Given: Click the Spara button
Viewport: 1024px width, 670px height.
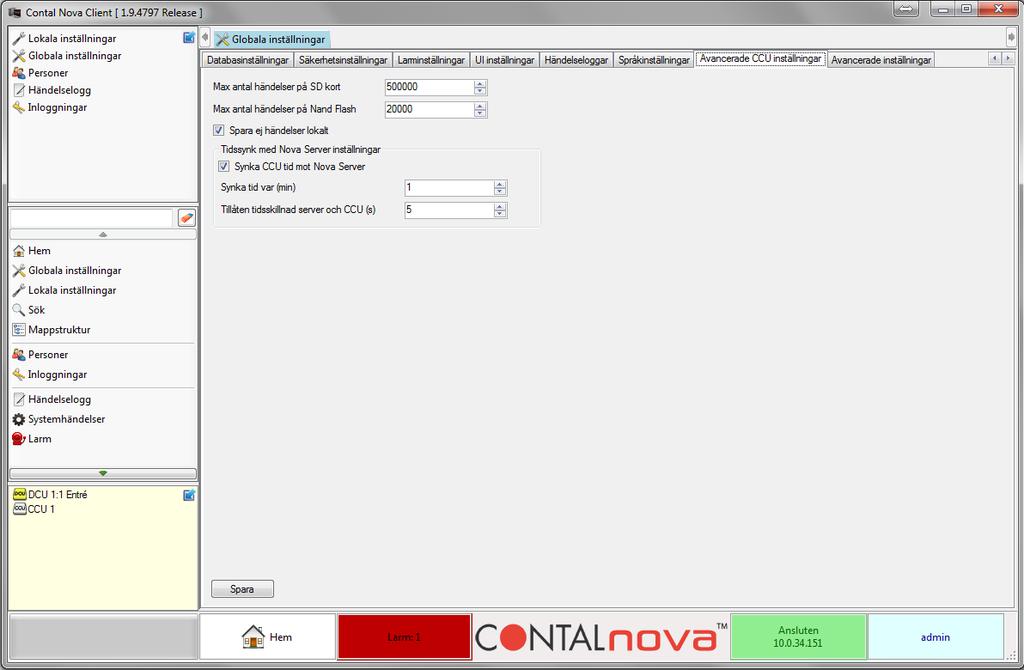Looking at the screenshot, I should coord(242,589).
